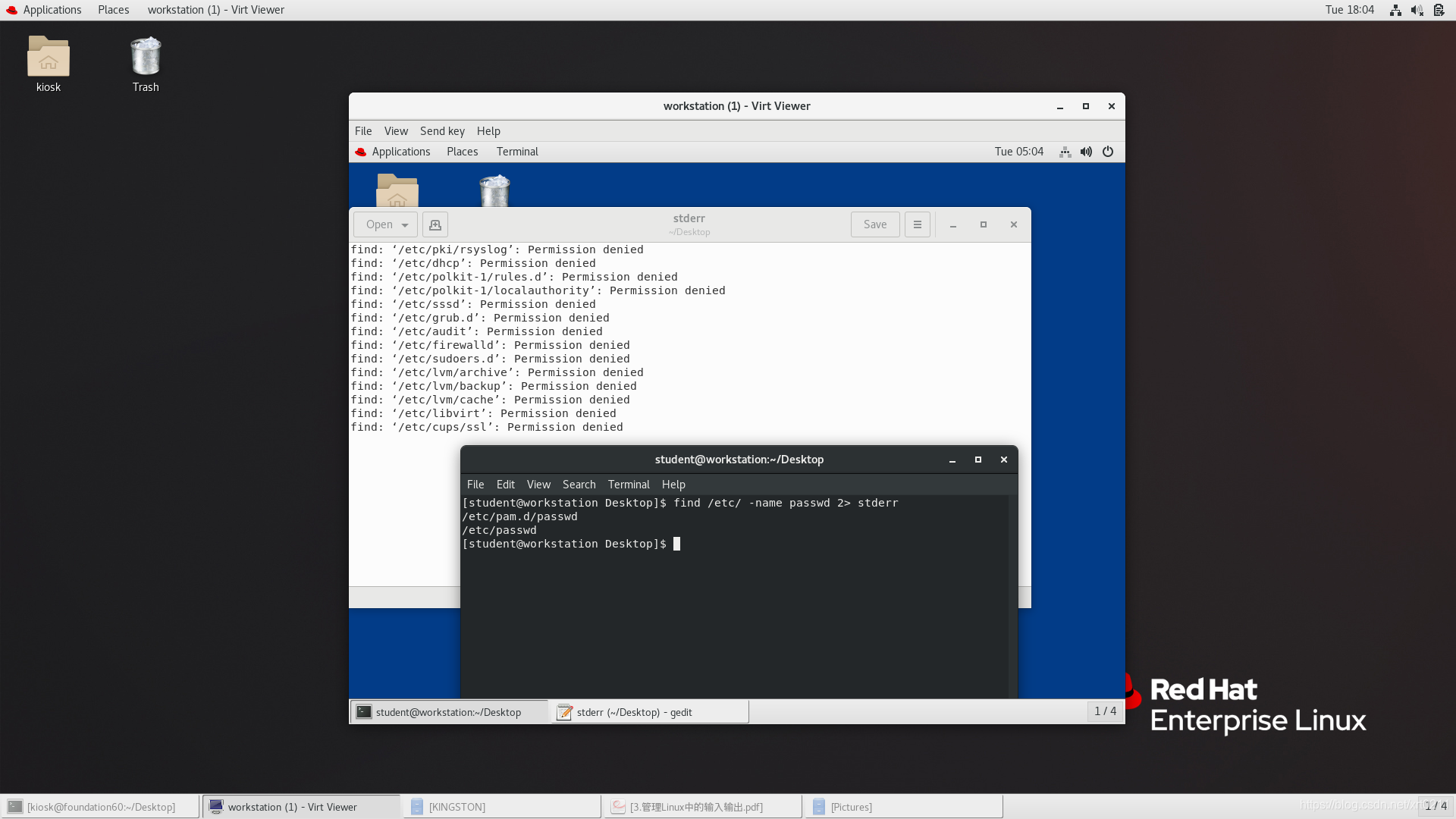The height and width of the screenshot is (819, 1456).
Task: Click host volume icon in top panel
Action: click(x=1416, y=10)
